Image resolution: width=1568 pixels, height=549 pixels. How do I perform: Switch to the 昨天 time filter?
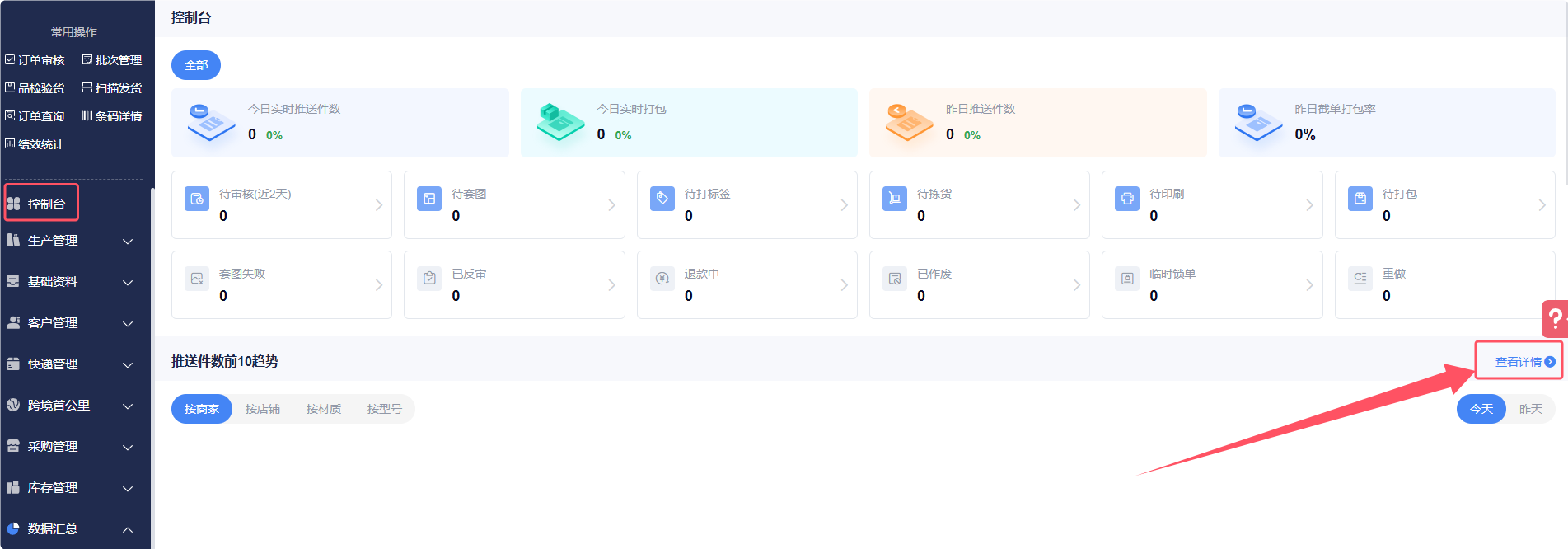pos(1531,409)
